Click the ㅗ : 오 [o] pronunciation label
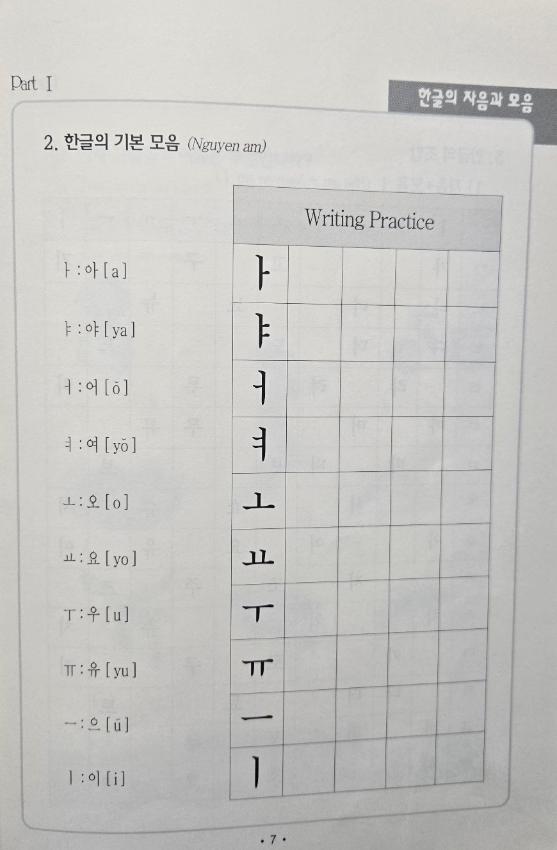 point(95,502)
